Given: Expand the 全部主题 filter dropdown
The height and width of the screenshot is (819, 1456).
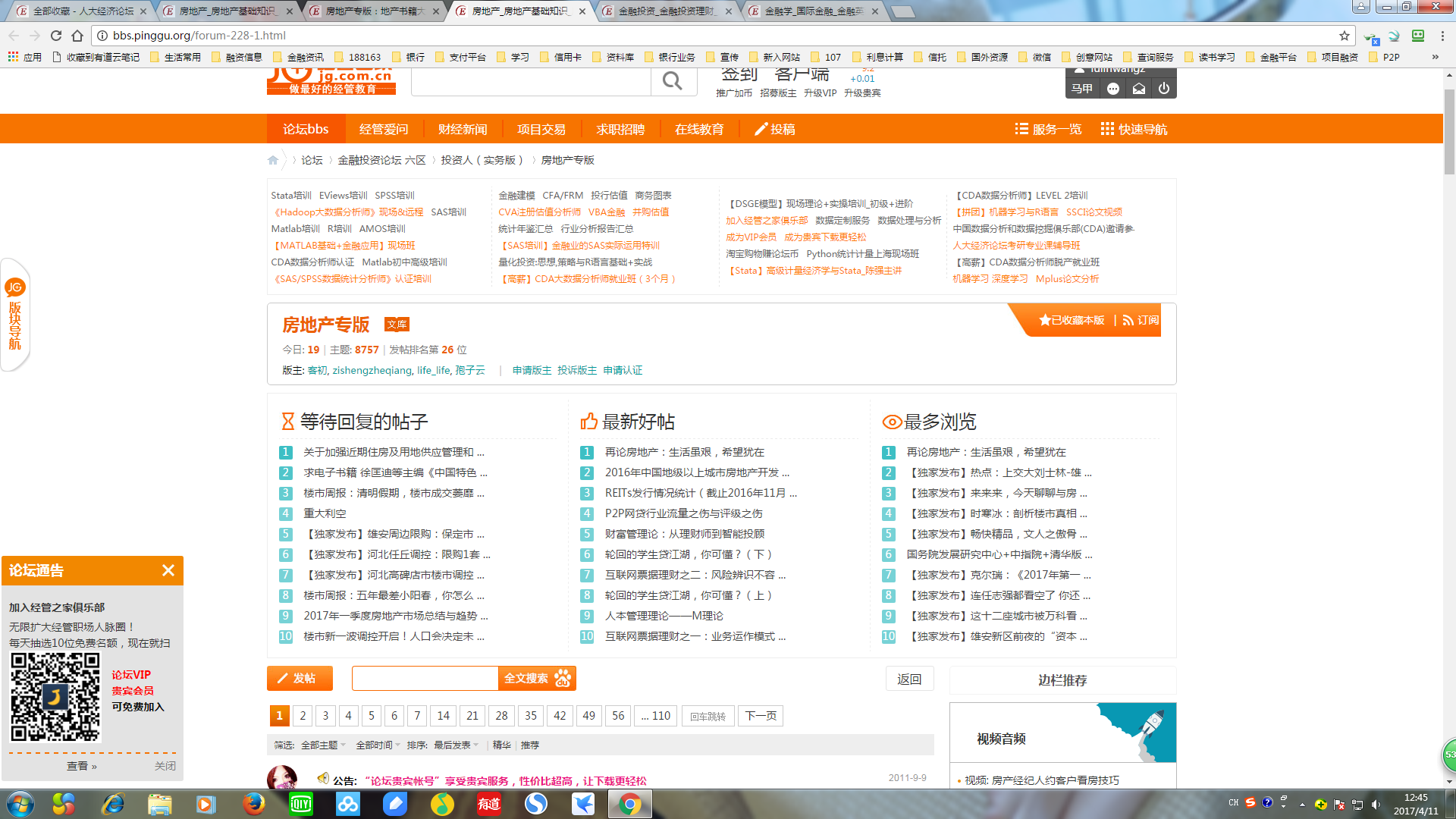Looking at the screenshot, I should pyautogui.click(x=323, y=745).
